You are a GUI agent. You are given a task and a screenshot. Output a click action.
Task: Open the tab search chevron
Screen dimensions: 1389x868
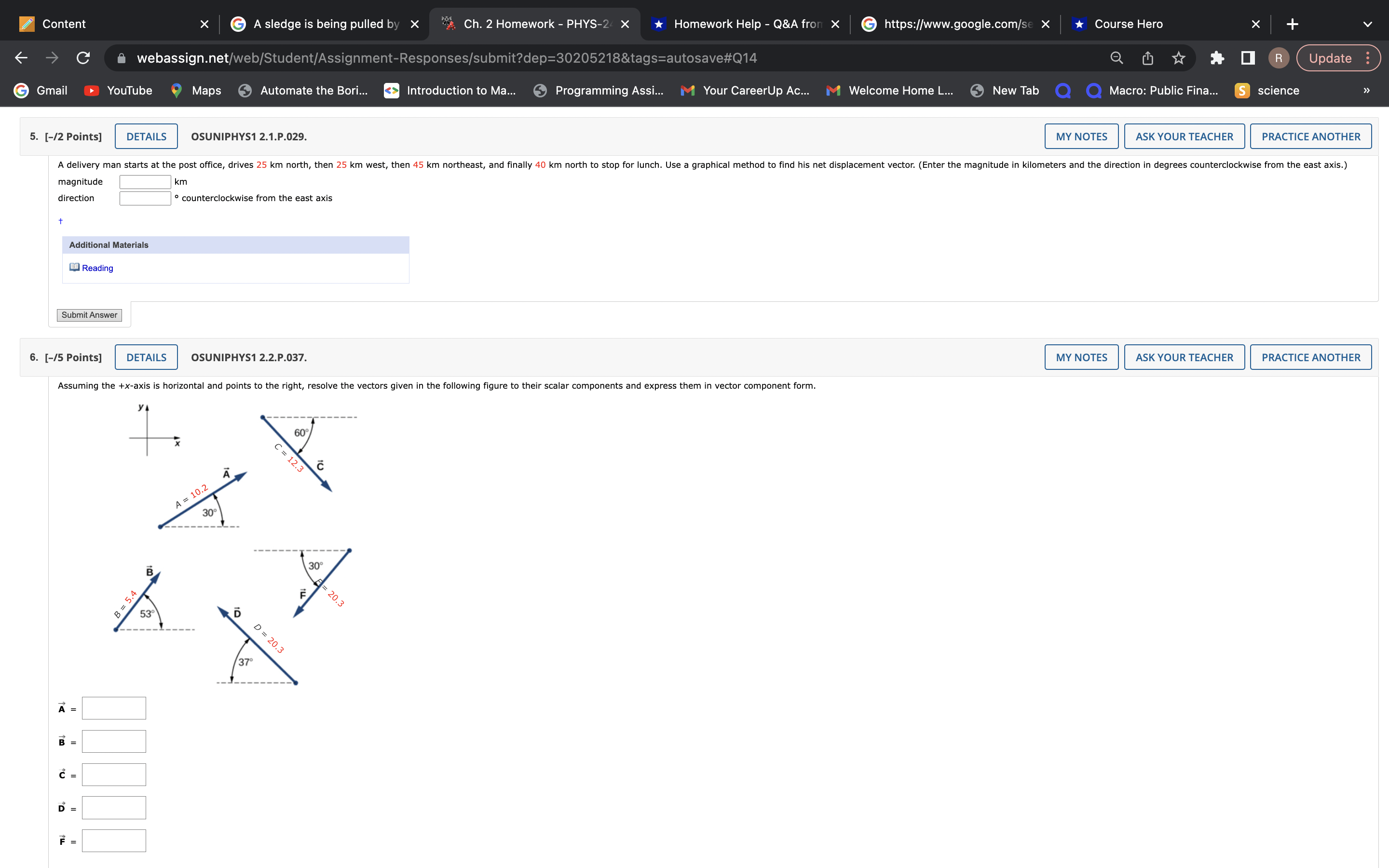tap(1368, 24)
